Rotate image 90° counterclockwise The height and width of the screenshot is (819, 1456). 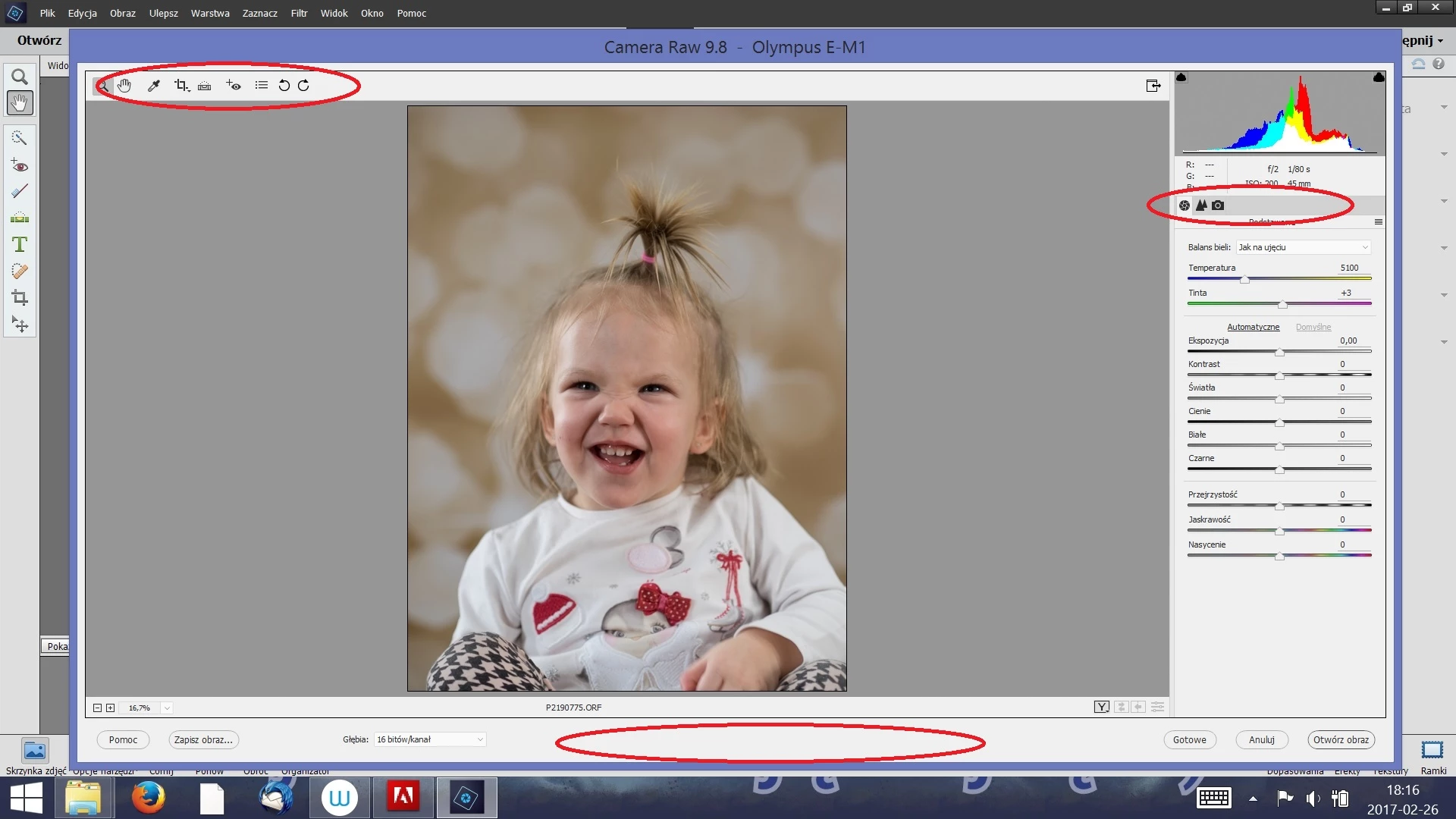(x=284, y=86)
